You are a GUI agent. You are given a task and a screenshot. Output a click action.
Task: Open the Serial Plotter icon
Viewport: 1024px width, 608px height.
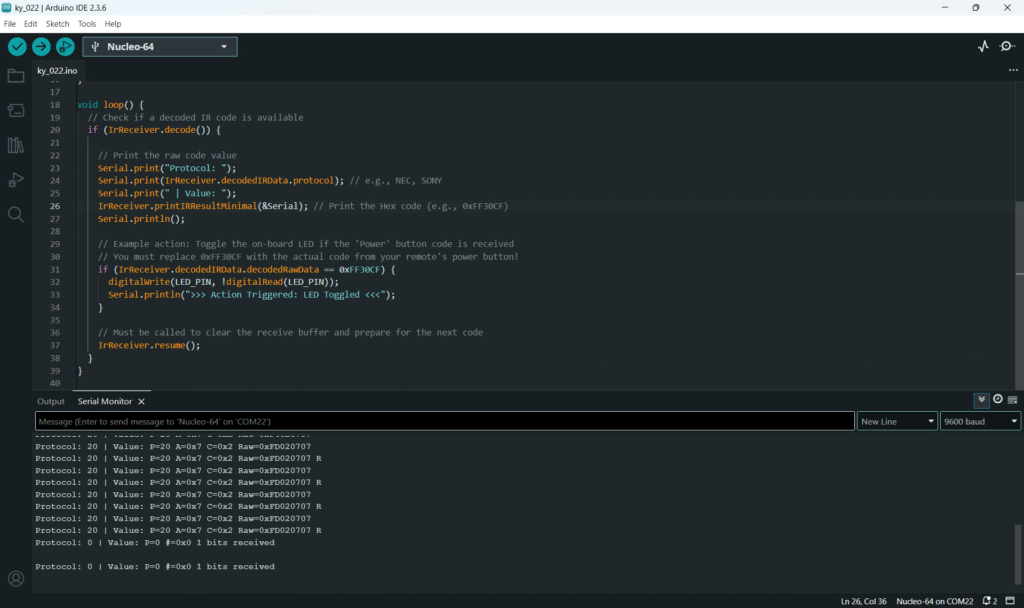(x=983, y=46)
